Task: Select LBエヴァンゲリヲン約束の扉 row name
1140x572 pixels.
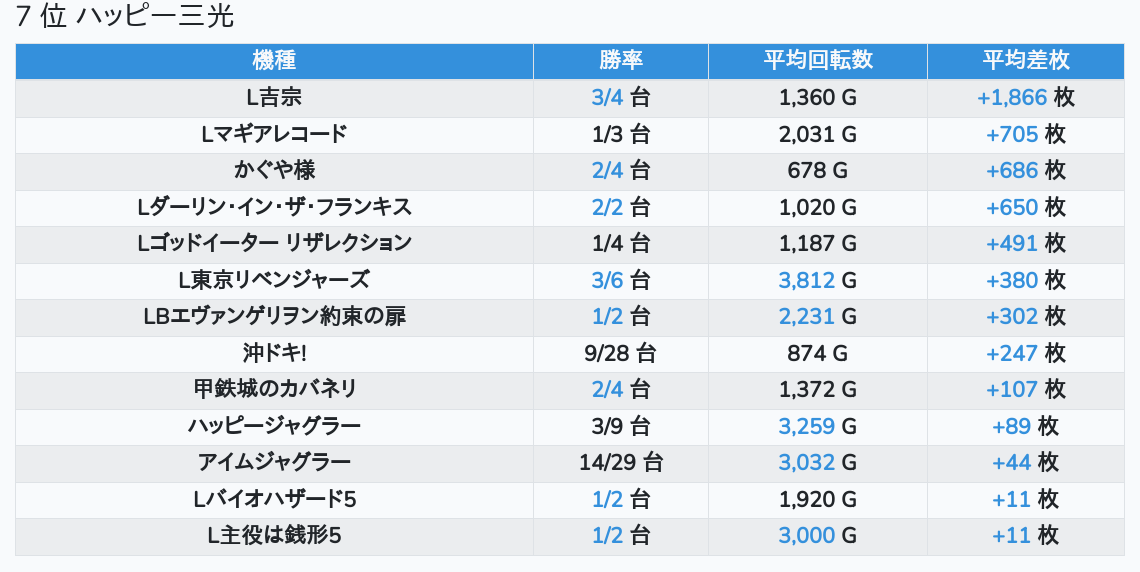Action: tap(274, 316)
